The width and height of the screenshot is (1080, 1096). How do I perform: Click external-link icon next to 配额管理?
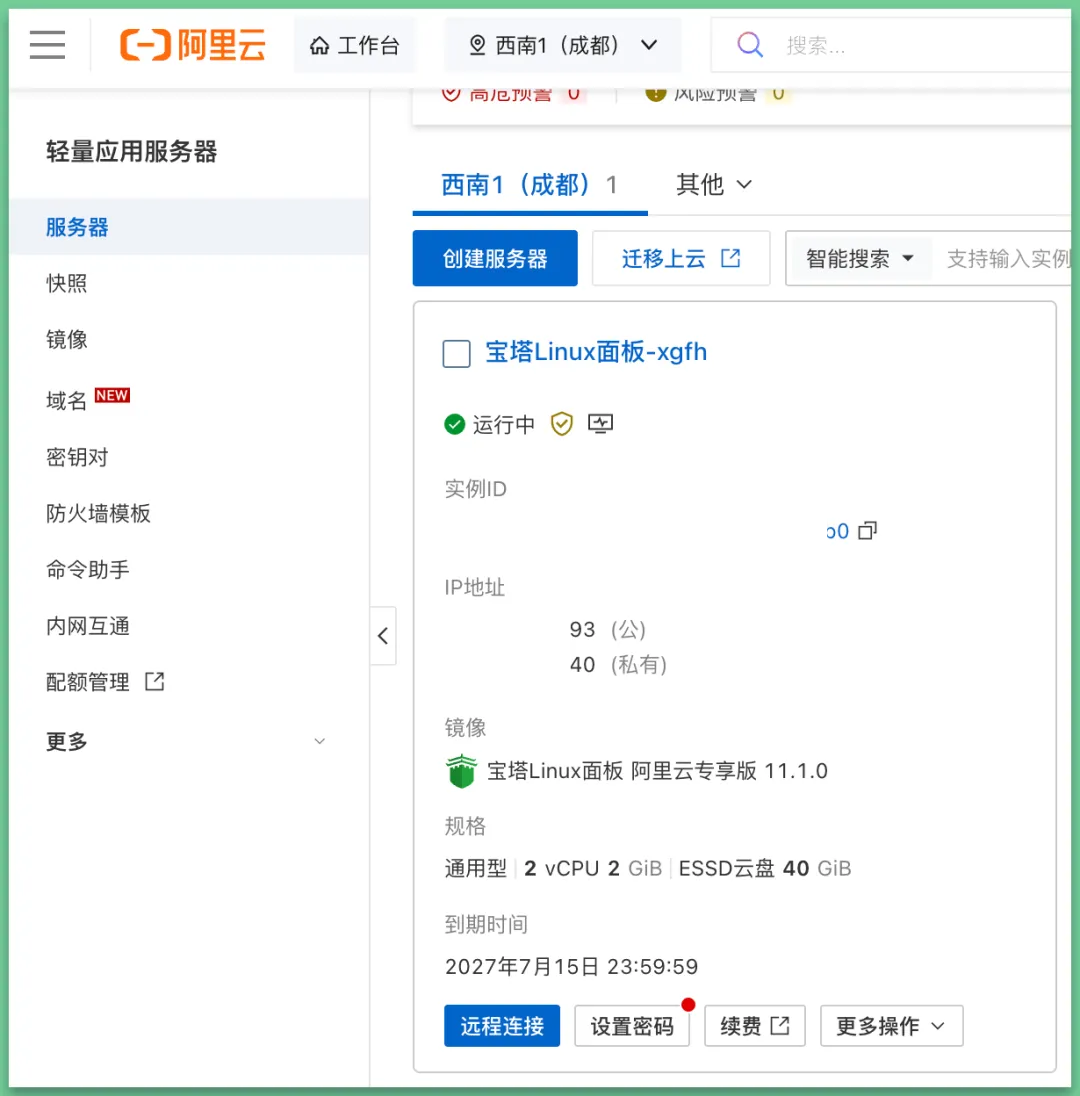(154, 681)
